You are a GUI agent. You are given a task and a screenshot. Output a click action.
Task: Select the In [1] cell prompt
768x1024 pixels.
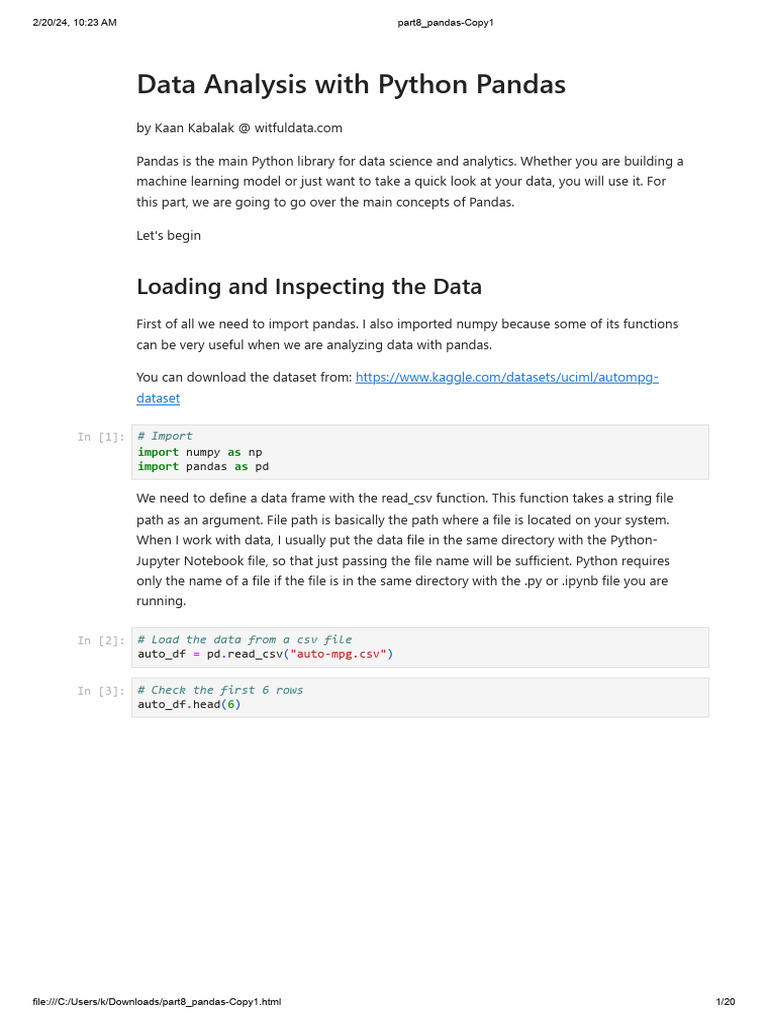click(x=101, y=437)
